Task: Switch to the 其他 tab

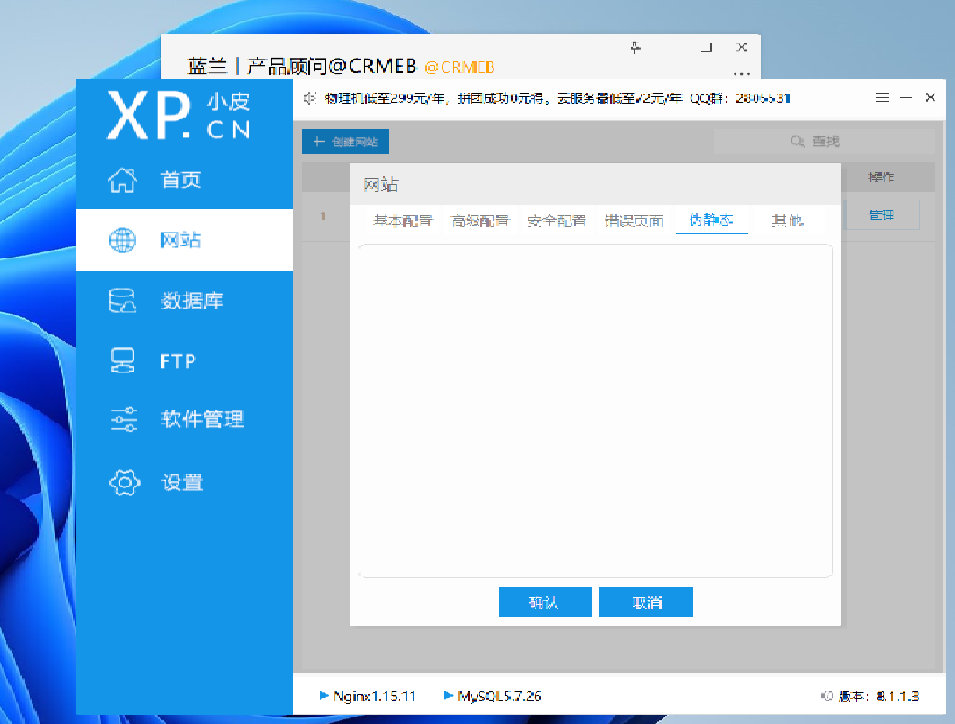Action: (788, 220)
